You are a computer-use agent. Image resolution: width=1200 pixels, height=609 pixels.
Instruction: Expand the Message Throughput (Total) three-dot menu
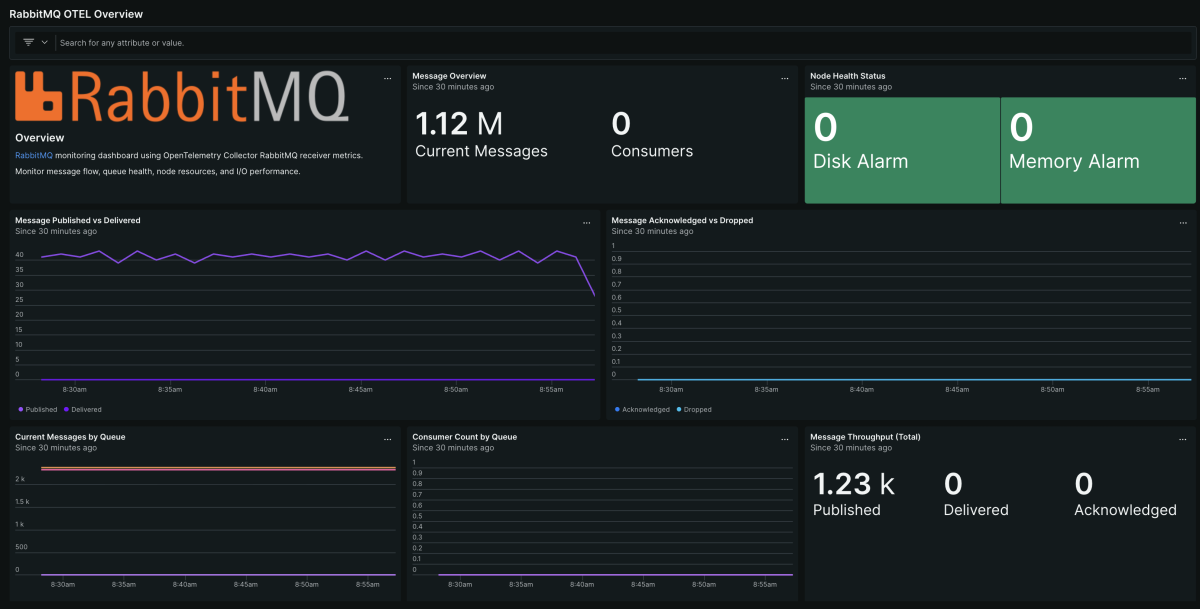point(1183,439)
